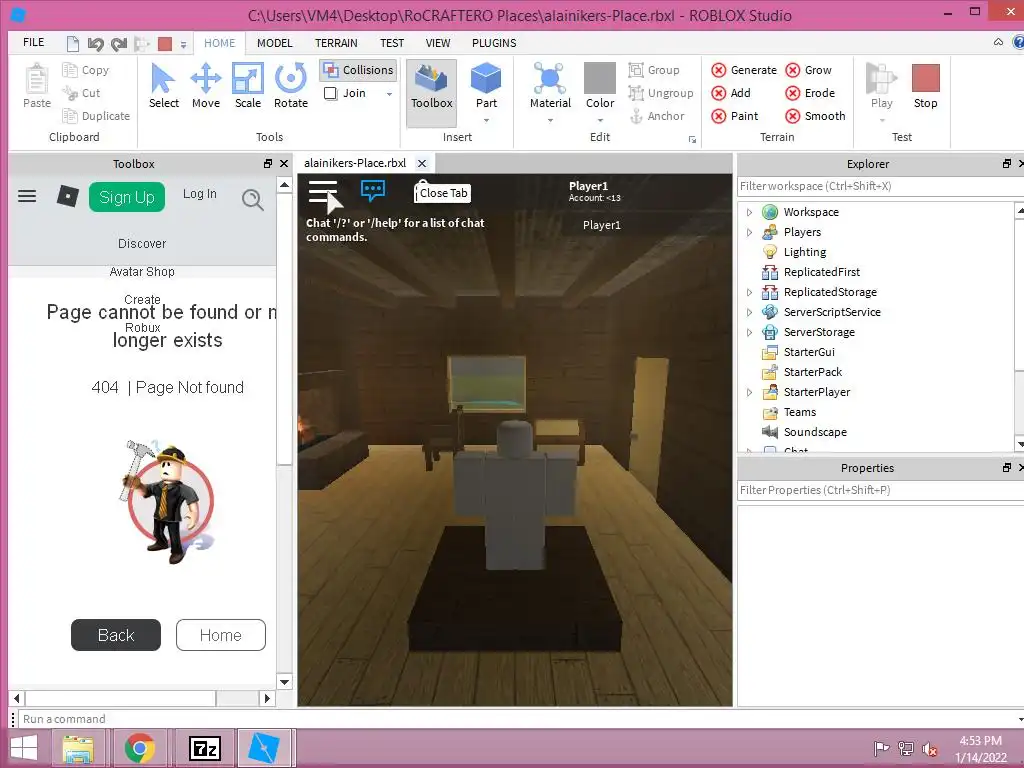Click the Redo arrow in quick toolbar
Viewport: 1024px width, 768px height.
[119, 44]
